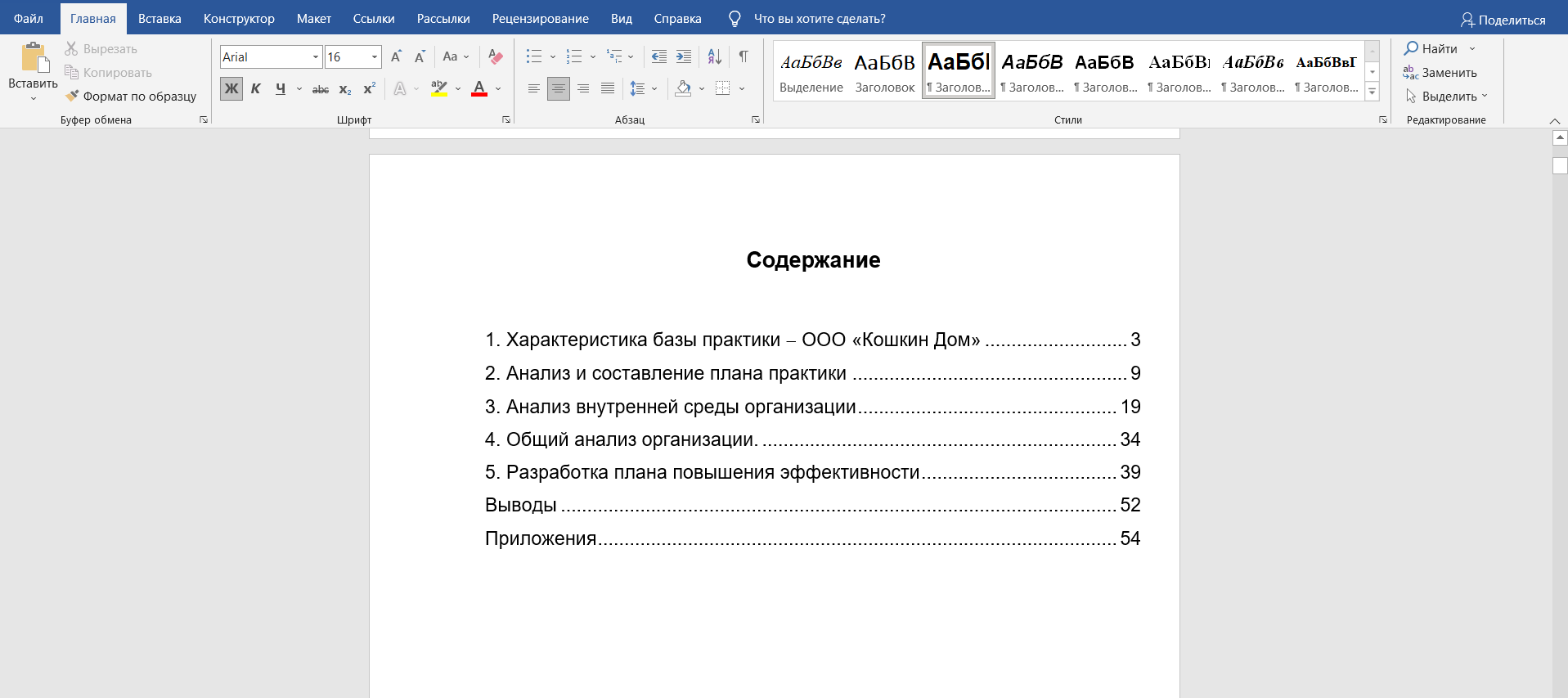Viewport: 1568px width, 698px height.
Task: Expand the Paste (Вставить) options arrow
Action: pos(34,98)
